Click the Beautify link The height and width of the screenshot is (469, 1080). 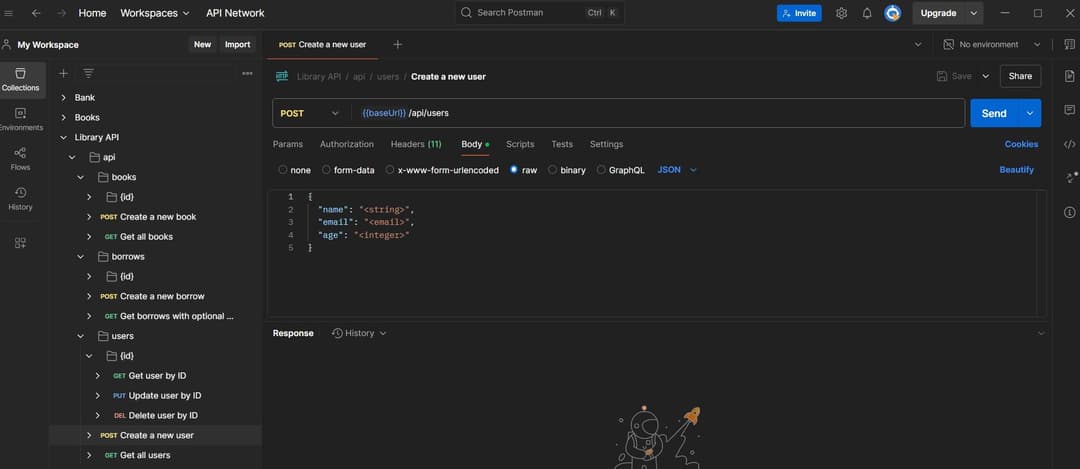(1016, 170)
